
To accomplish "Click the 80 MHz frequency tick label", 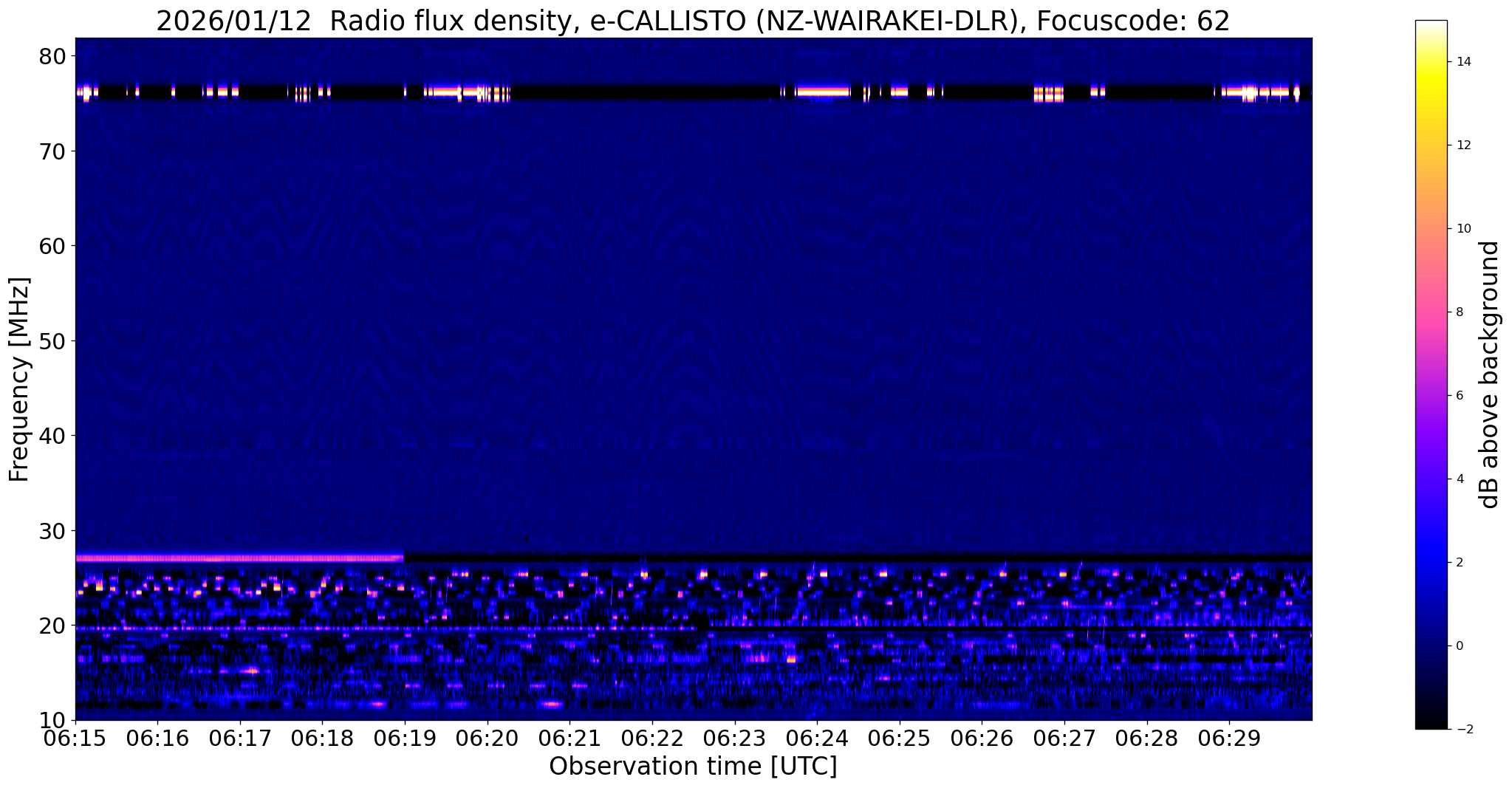I will point(52,56).
